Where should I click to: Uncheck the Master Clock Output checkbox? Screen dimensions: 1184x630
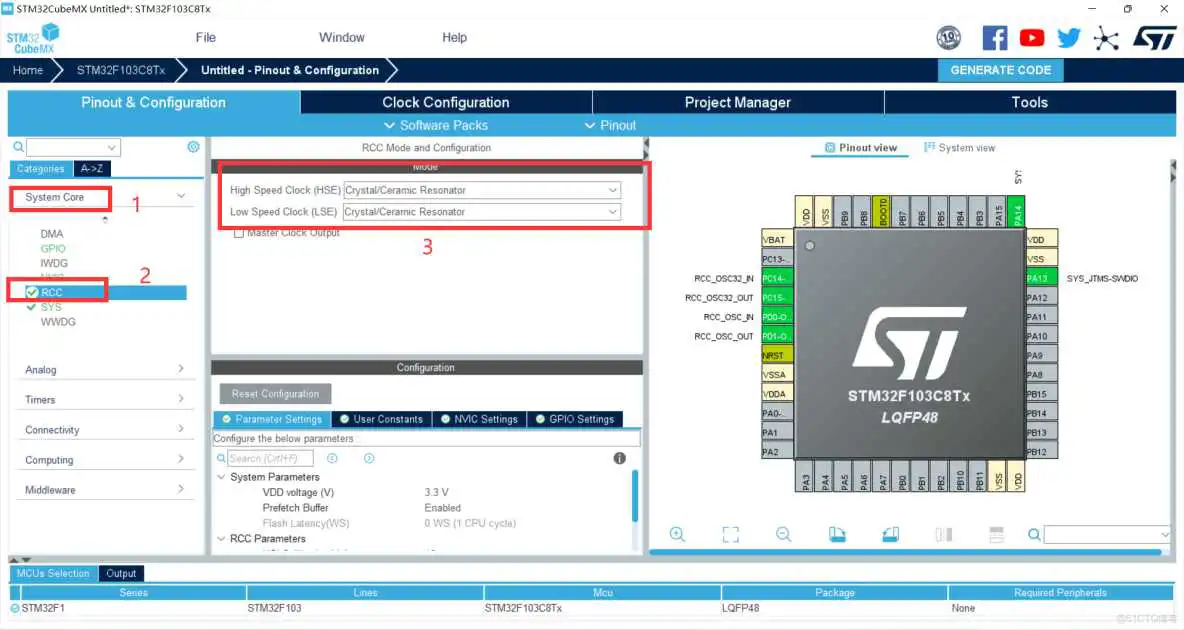[x=237, y=232]
